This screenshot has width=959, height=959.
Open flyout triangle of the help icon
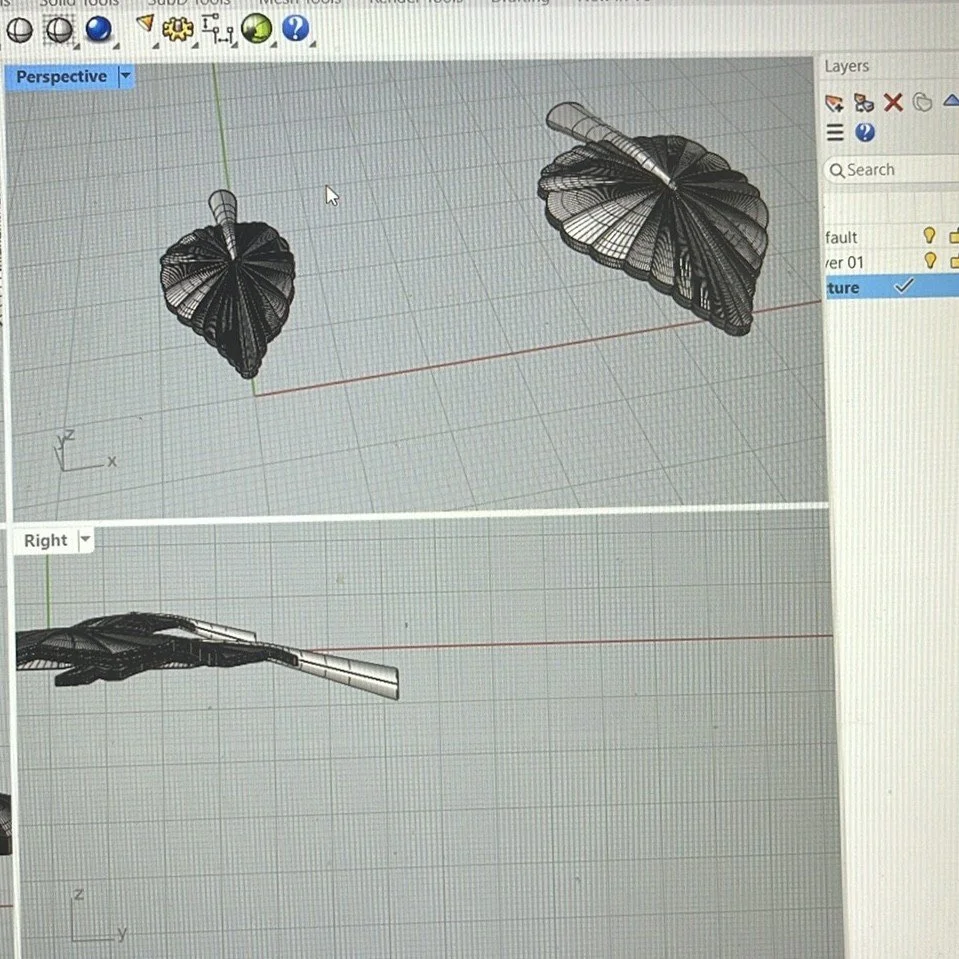tap(313, 44)
